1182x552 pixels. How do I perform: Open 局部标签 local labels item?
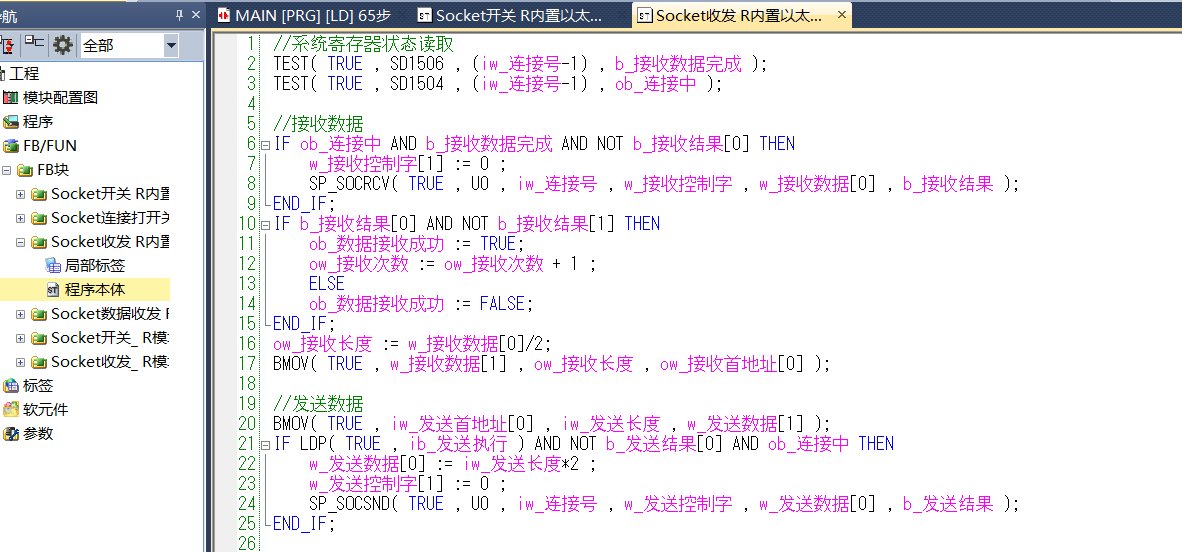94,266
